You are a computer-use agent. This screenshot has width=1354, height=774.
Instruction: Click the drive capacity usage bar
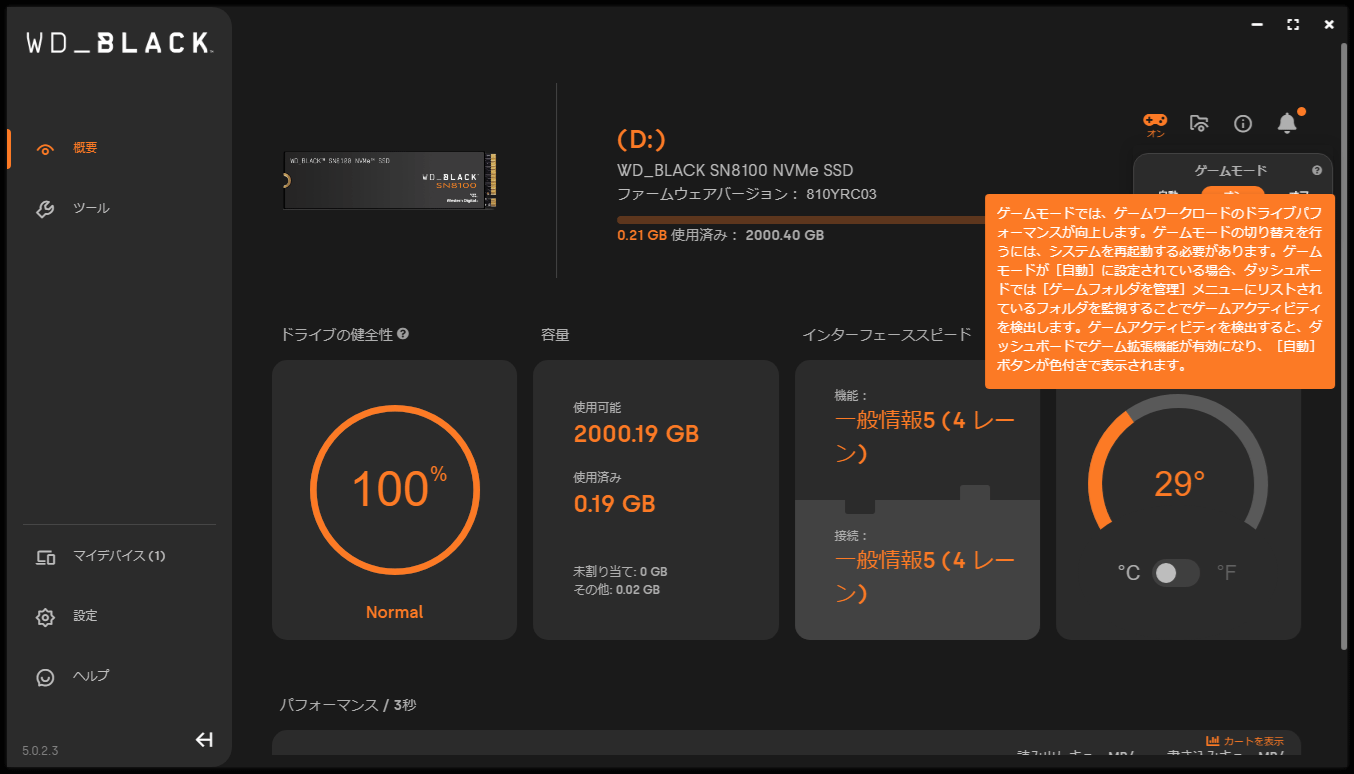(800, 219)
